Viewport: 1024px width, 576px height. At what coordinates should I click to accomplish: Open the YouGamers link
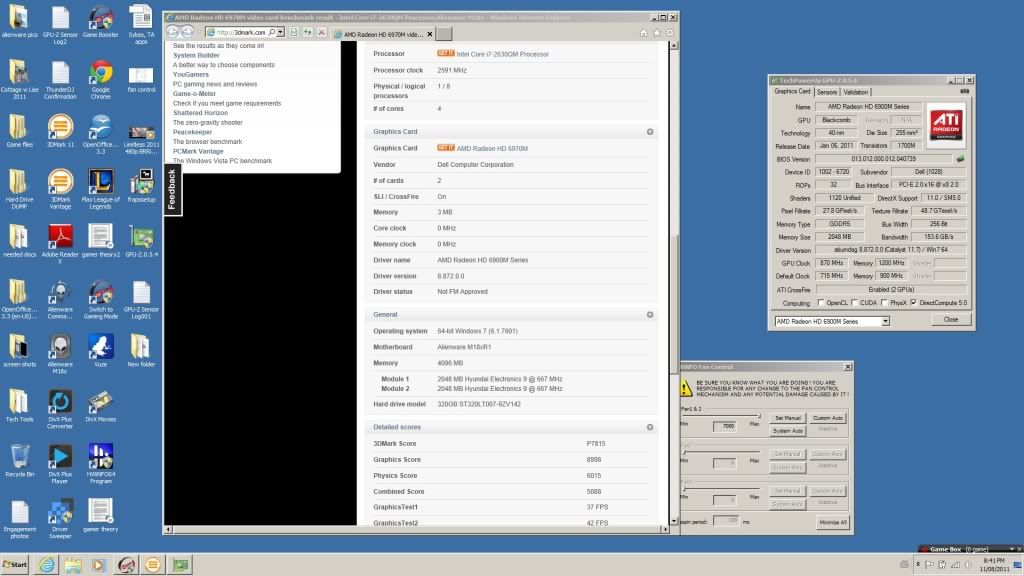[x=191, y=74]
